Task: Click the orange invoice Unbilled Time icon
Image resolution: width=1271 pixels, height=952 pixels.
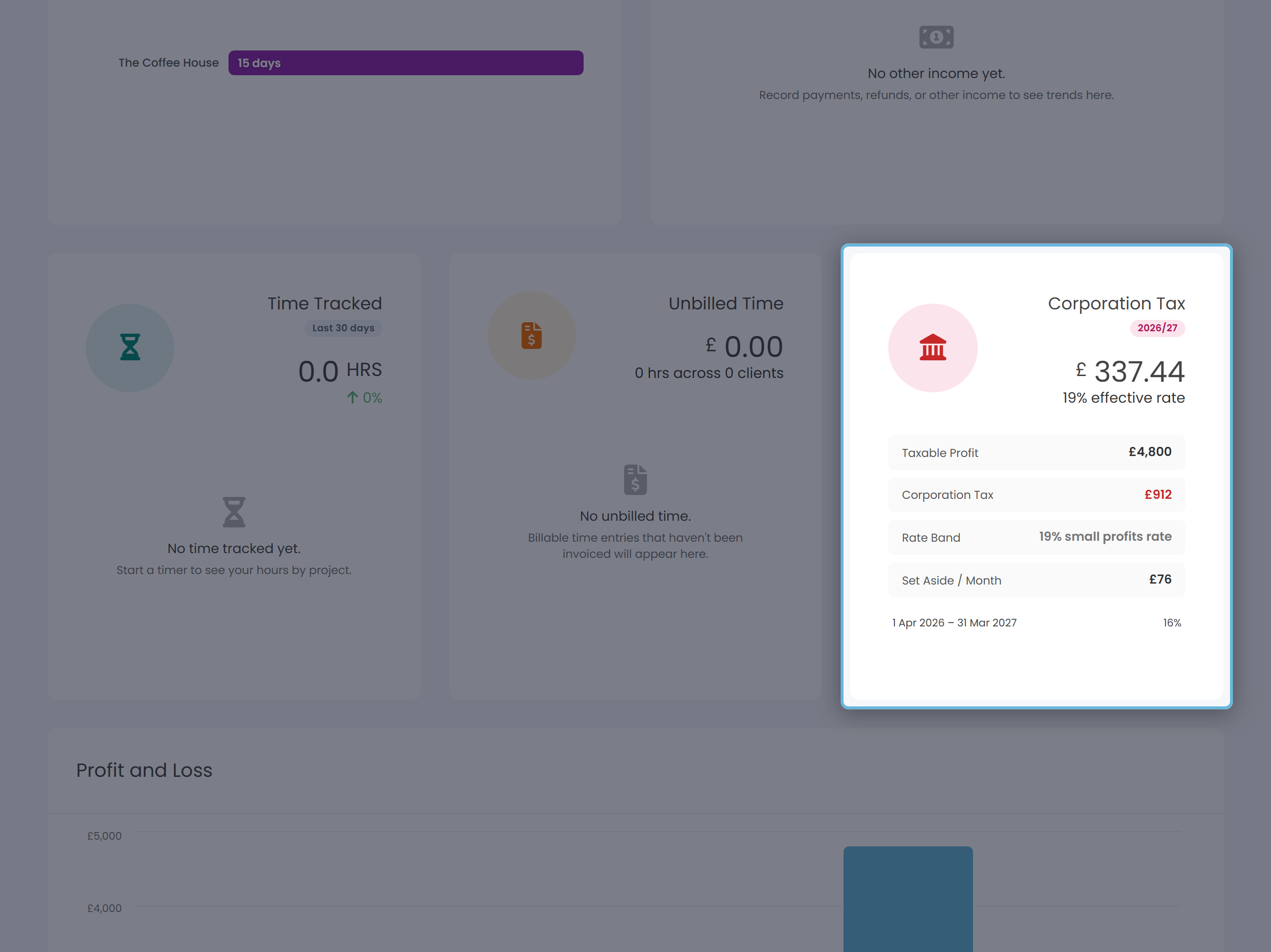Action: click(x=532, y=336)
